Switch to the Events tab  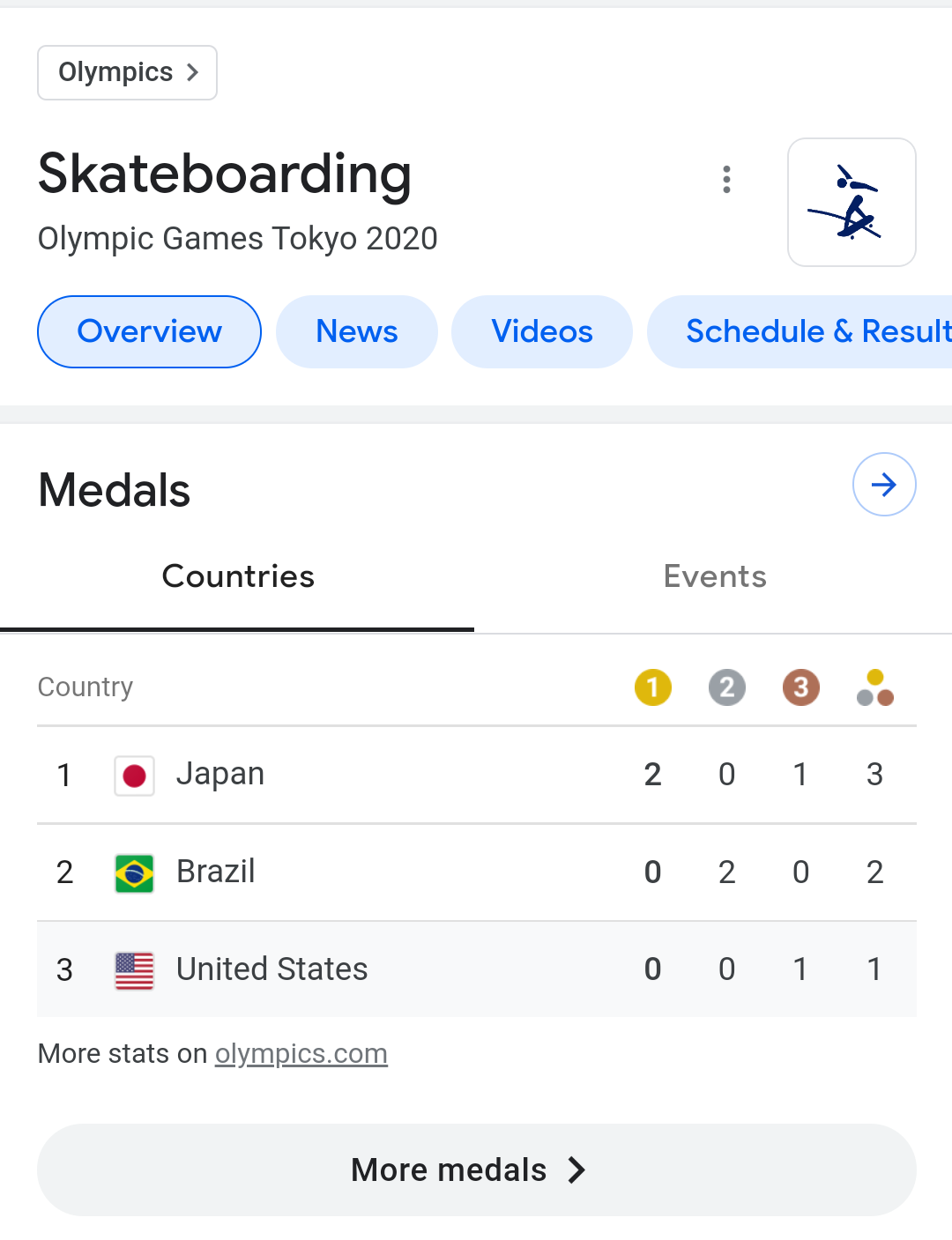coord(714,576)
